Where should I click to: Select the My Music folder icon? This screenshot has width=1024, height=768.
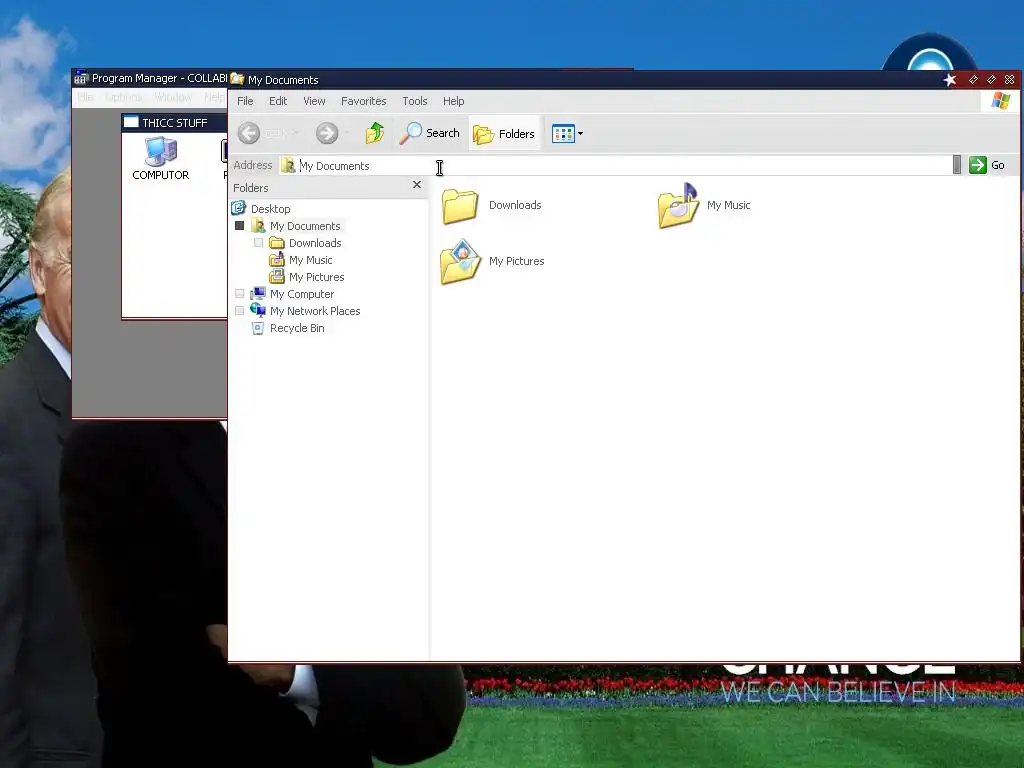pyautogui.click(x=678, y=206)
